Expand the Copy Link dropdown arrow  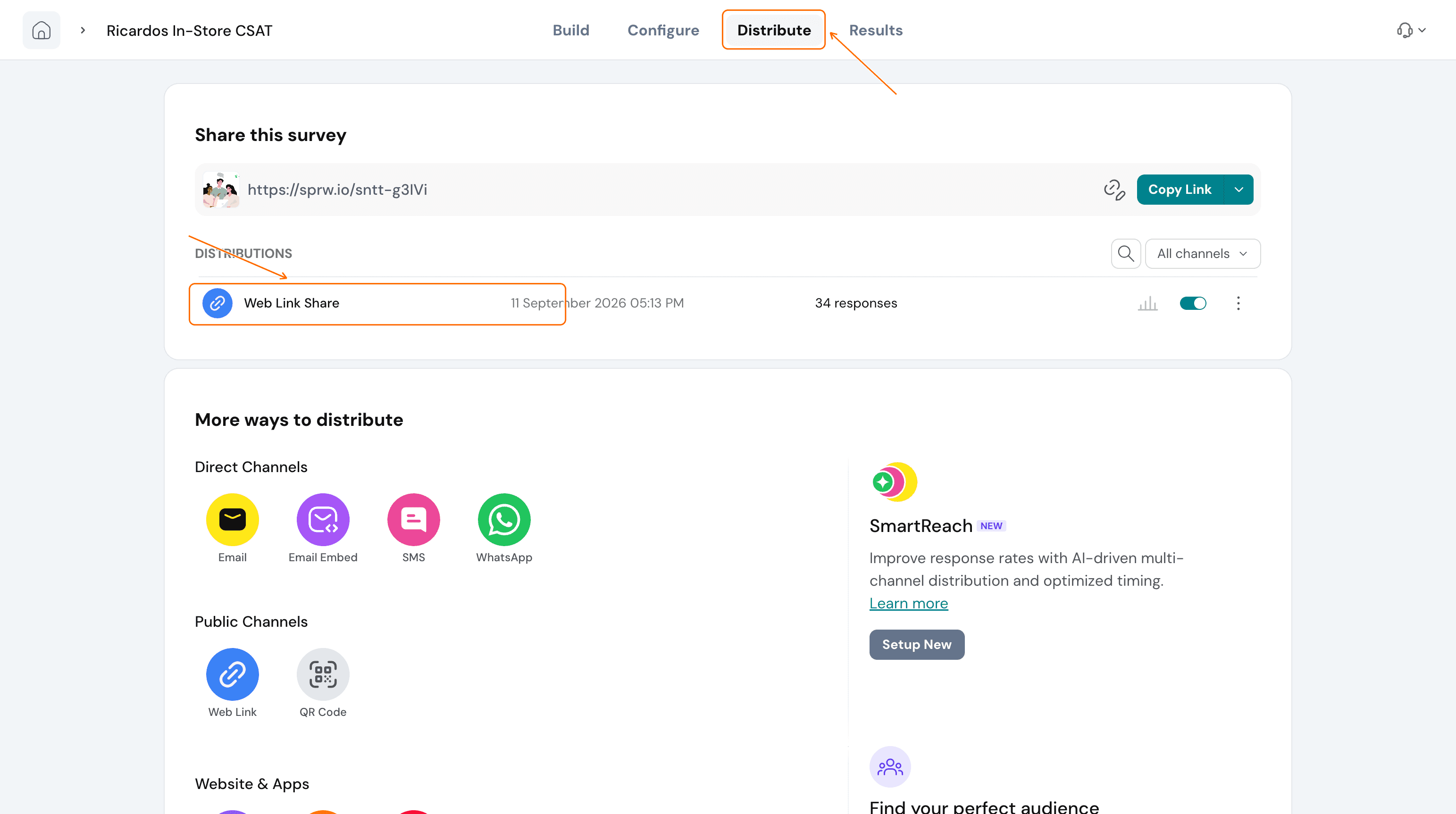pyautogui.click(x=1239, y=190)
